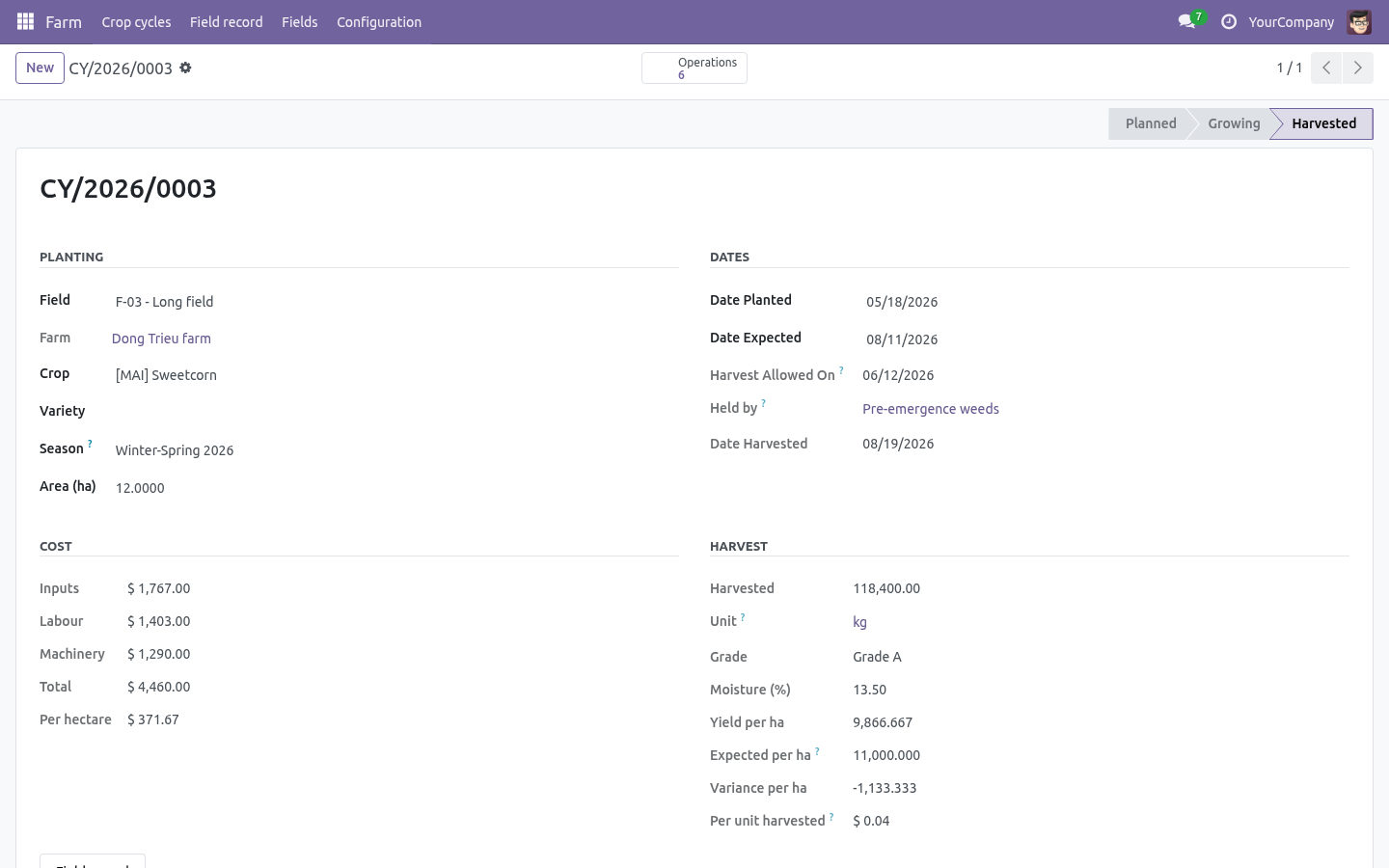Edit the Moisture (%) value 13.50
This screenshot has width=1389, height=868.
pos(869,690)
